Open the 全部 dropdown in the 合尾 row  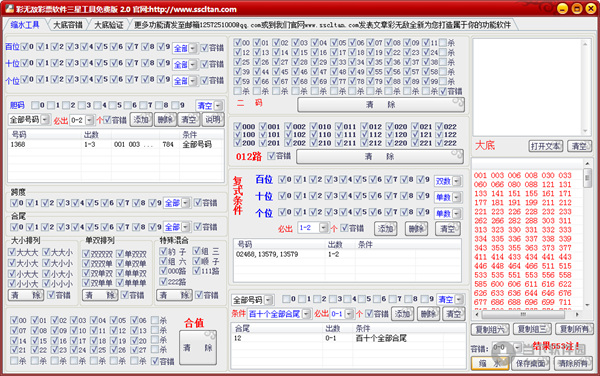pos(176,227)
